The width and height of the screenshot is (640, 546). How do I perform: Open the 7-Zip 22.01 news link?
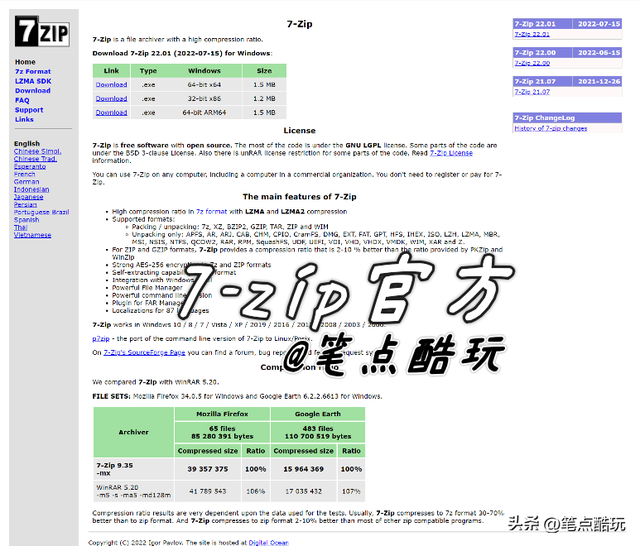tap(532, 34)
